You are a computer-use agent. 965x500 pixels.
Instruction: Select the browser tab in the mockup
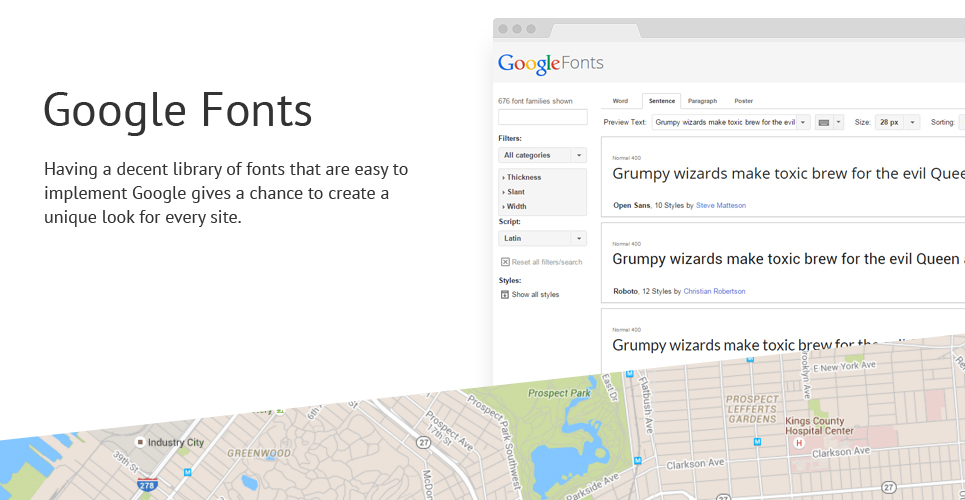(x=595, y=30)
